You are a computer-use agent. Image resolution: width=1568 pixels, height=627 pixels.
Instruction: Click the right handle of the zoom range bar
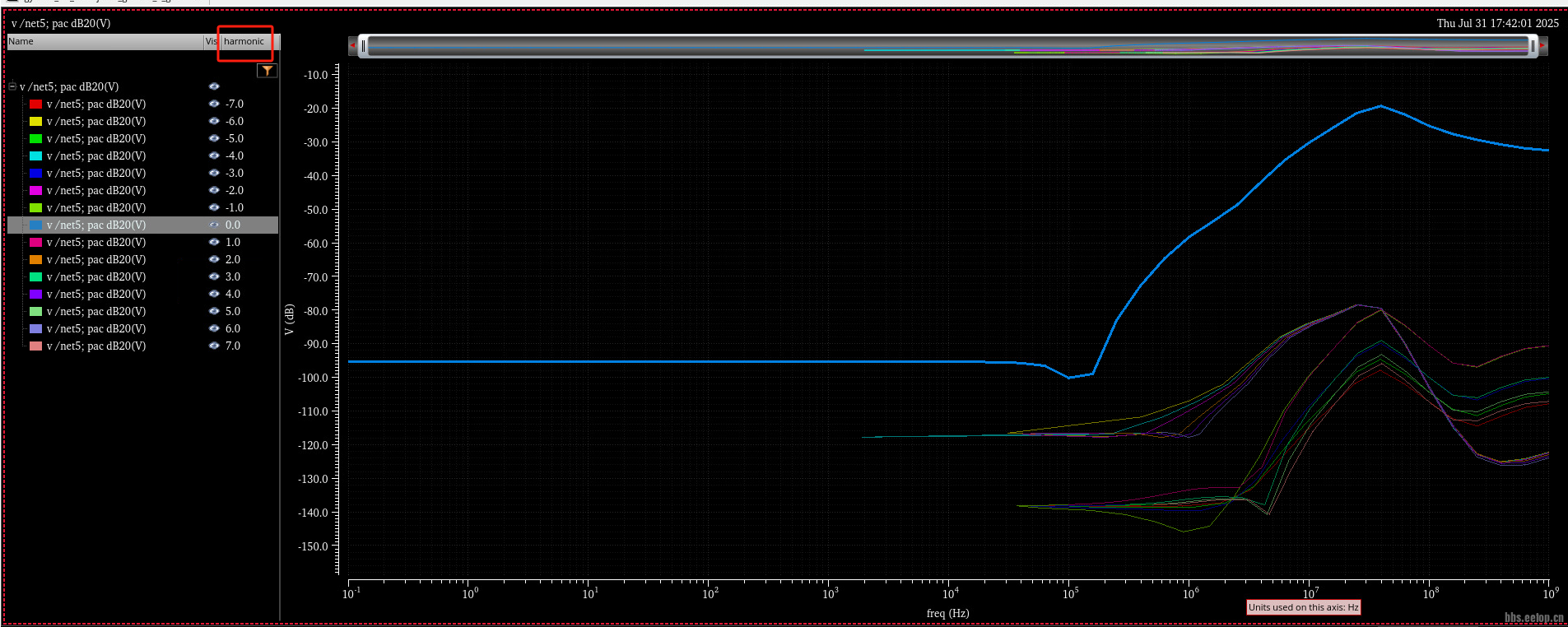pyautogui.click(x=1533, y=46)
